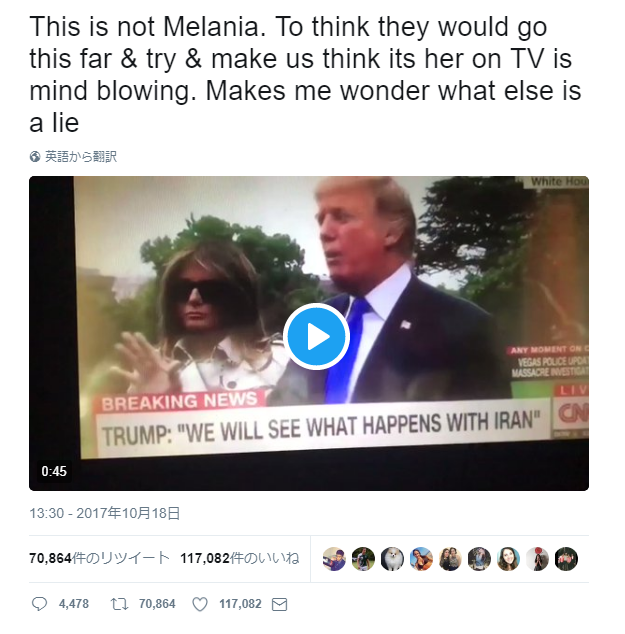The image size is (625, 634).
Task: Play the embedded CNN video
Action: [316, 336]
